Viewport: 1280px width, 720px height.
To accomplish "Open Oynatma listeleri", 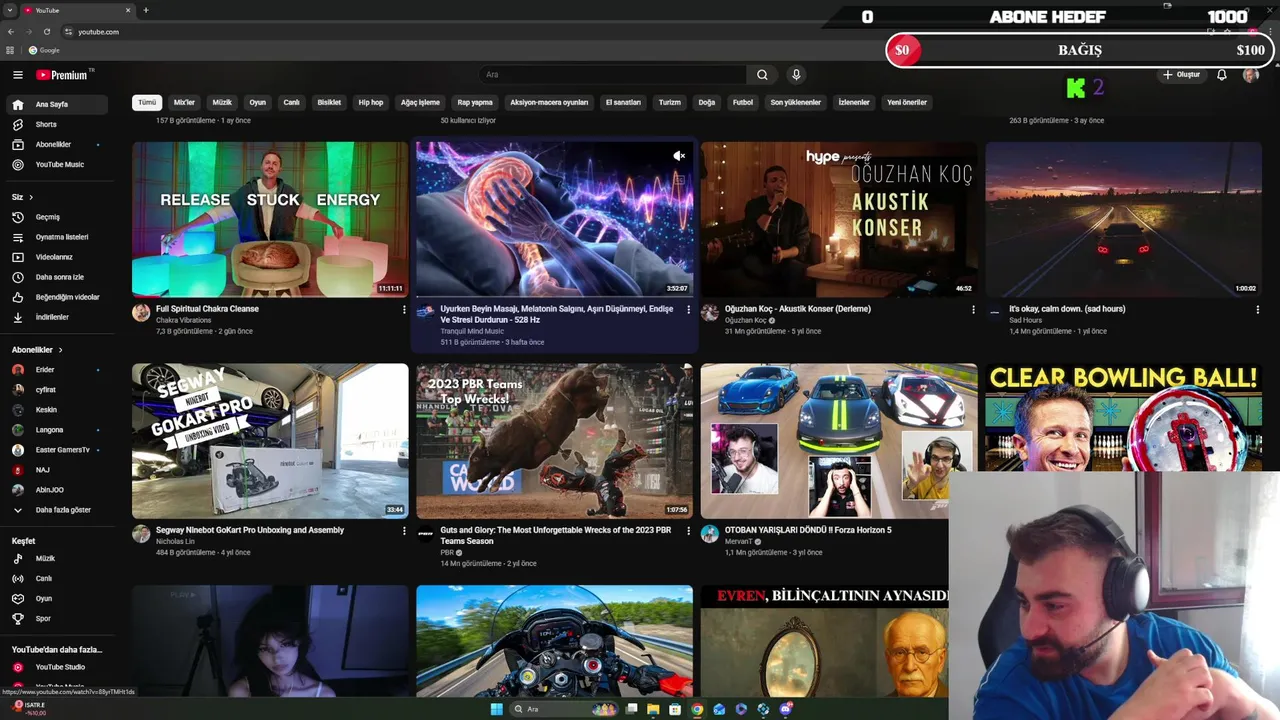I will [x=57, y=237].
